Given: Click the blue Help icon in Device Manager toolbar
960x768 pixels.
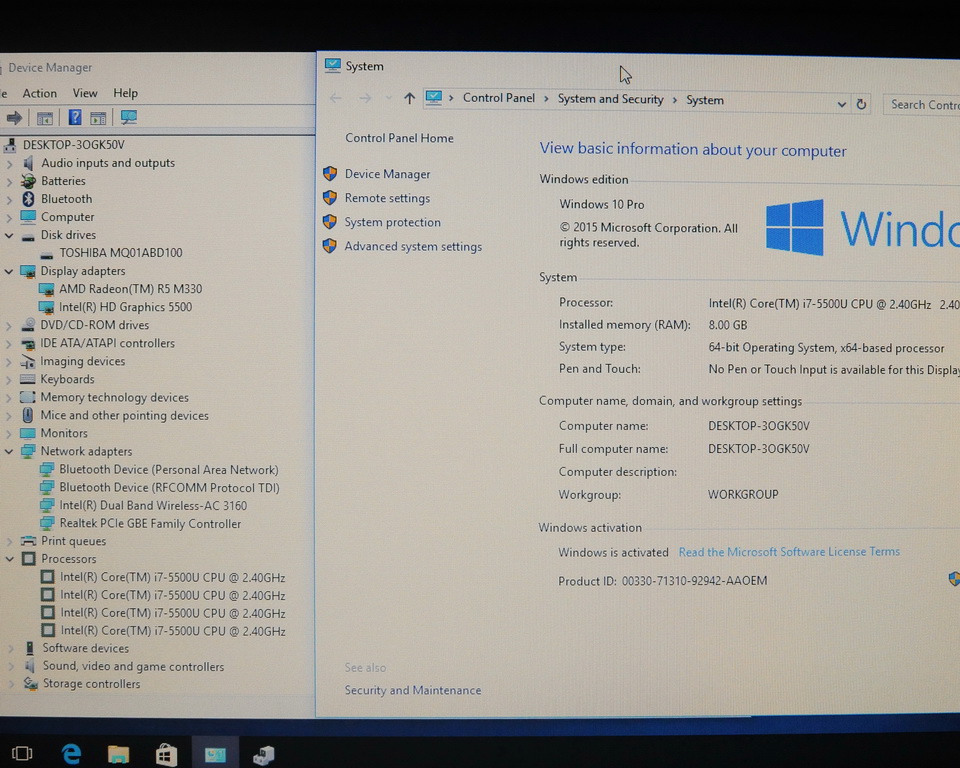Looking at the screenshot, I should pos(75,117).
